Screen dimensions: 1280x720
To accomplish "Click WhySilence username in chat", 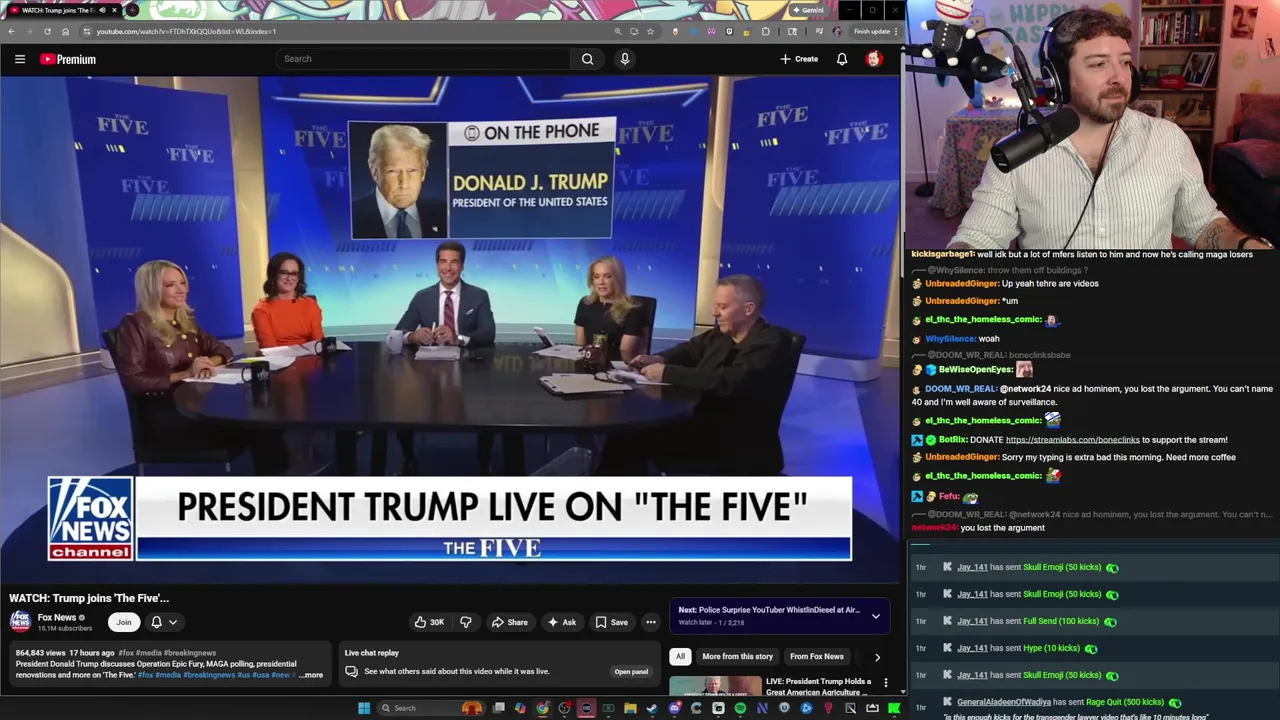I will [x=950, y=339].
